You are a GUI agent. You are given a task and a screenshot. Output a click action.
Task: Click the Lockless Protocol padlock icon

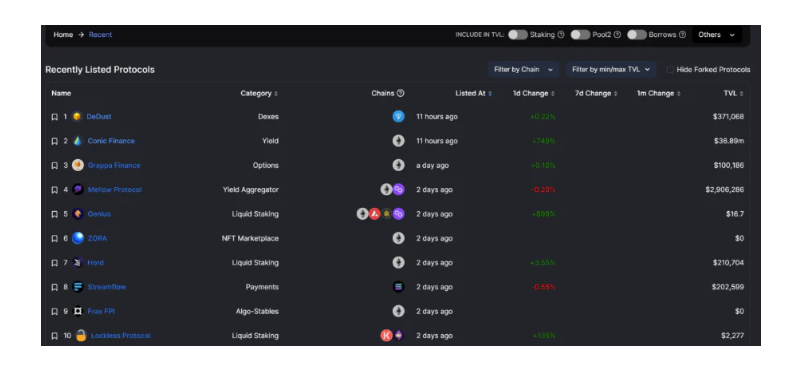coord(81,336)
